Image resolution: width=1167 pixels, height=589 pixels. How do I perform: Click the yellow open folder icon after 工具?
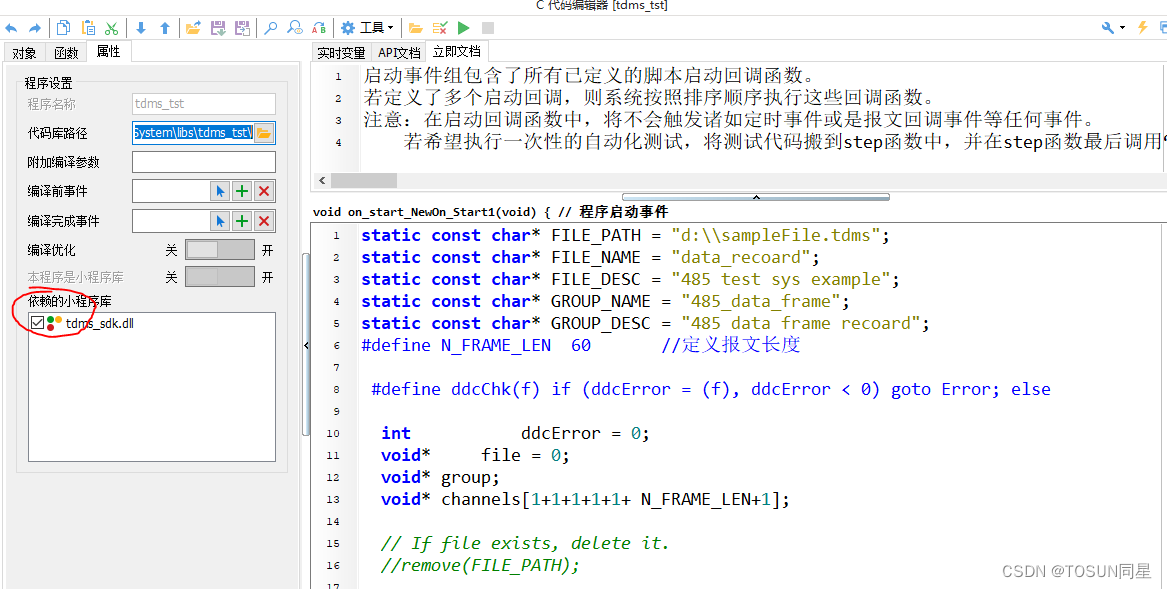(415, 28)
